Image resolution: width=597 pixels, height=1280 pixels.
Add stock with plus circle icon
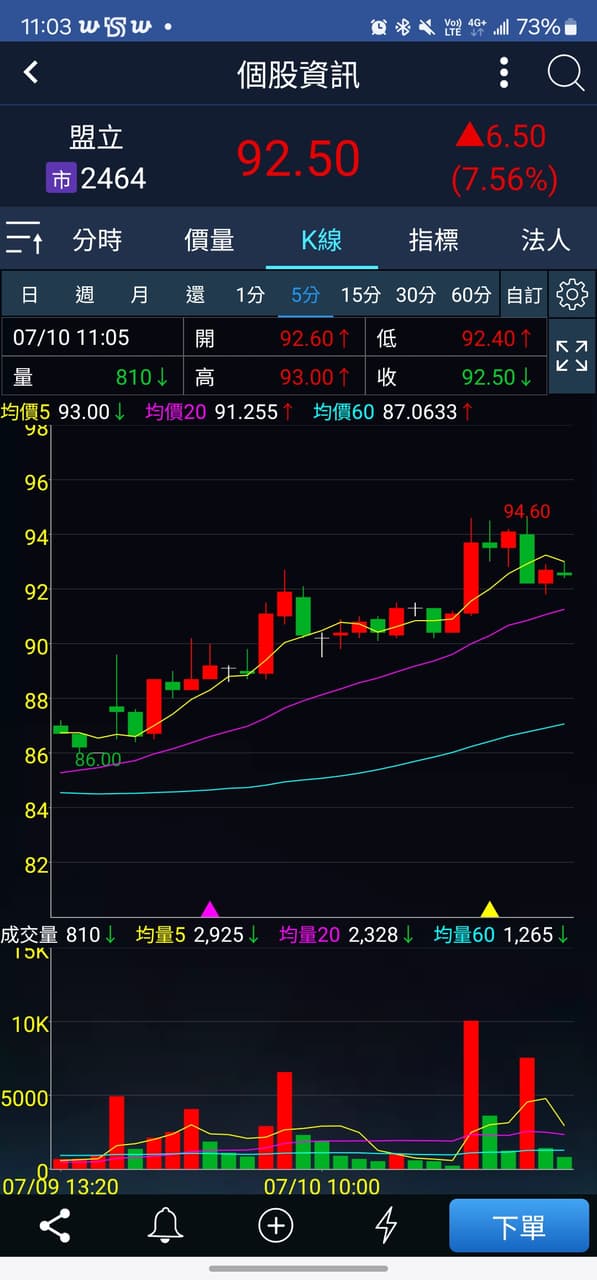[x=276, y=1225]
